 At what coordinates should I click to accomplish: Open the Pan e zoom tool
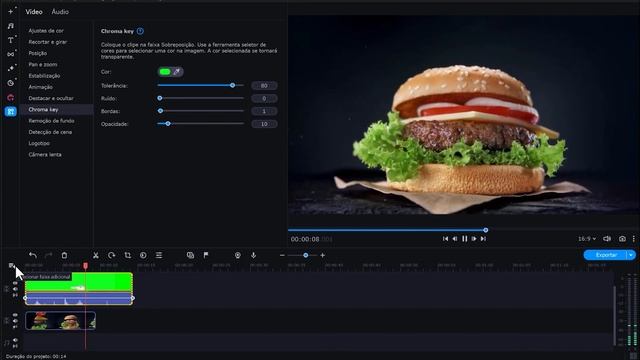43,64
